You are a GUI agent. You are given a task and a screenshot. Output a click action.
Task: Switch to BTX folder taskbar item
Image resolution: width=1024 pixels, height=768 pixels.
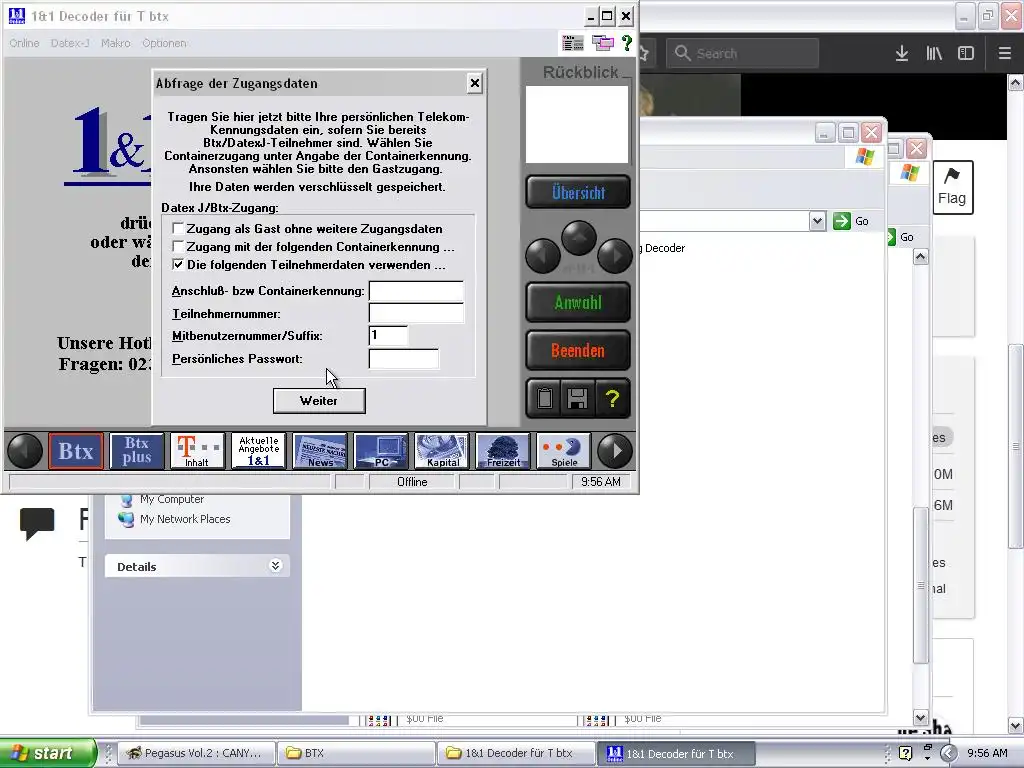coord(356,753)
